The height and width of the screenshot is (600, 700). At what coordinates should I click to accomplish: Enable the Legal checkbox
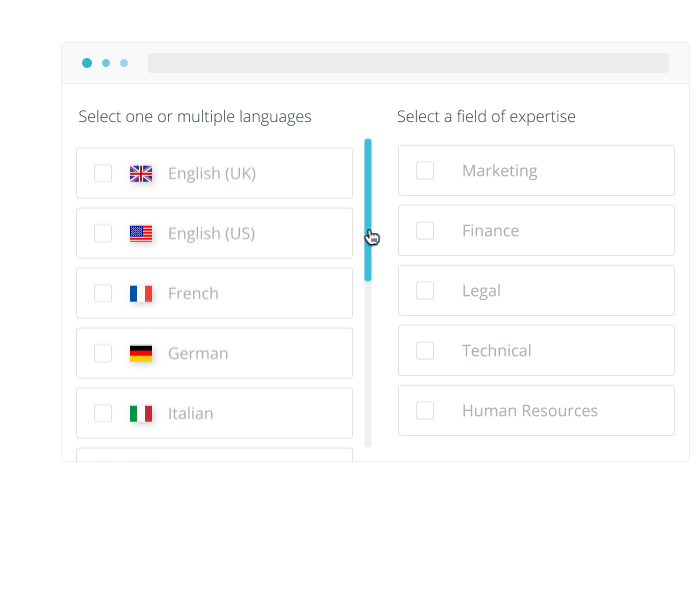coord(425,291)
